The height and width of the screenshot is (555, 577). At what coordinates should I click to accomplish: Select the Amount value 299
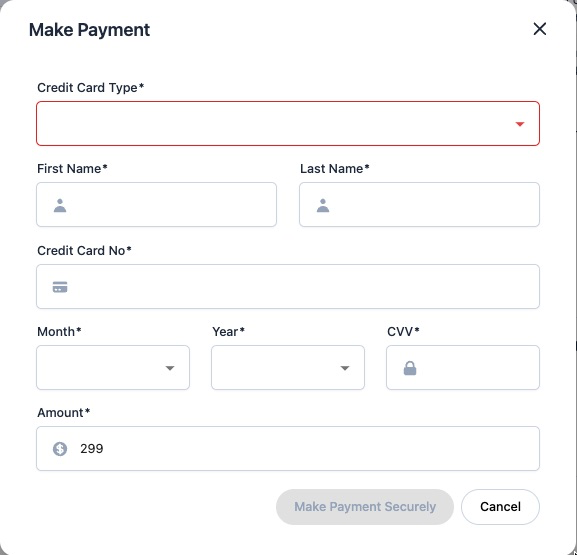92,449
